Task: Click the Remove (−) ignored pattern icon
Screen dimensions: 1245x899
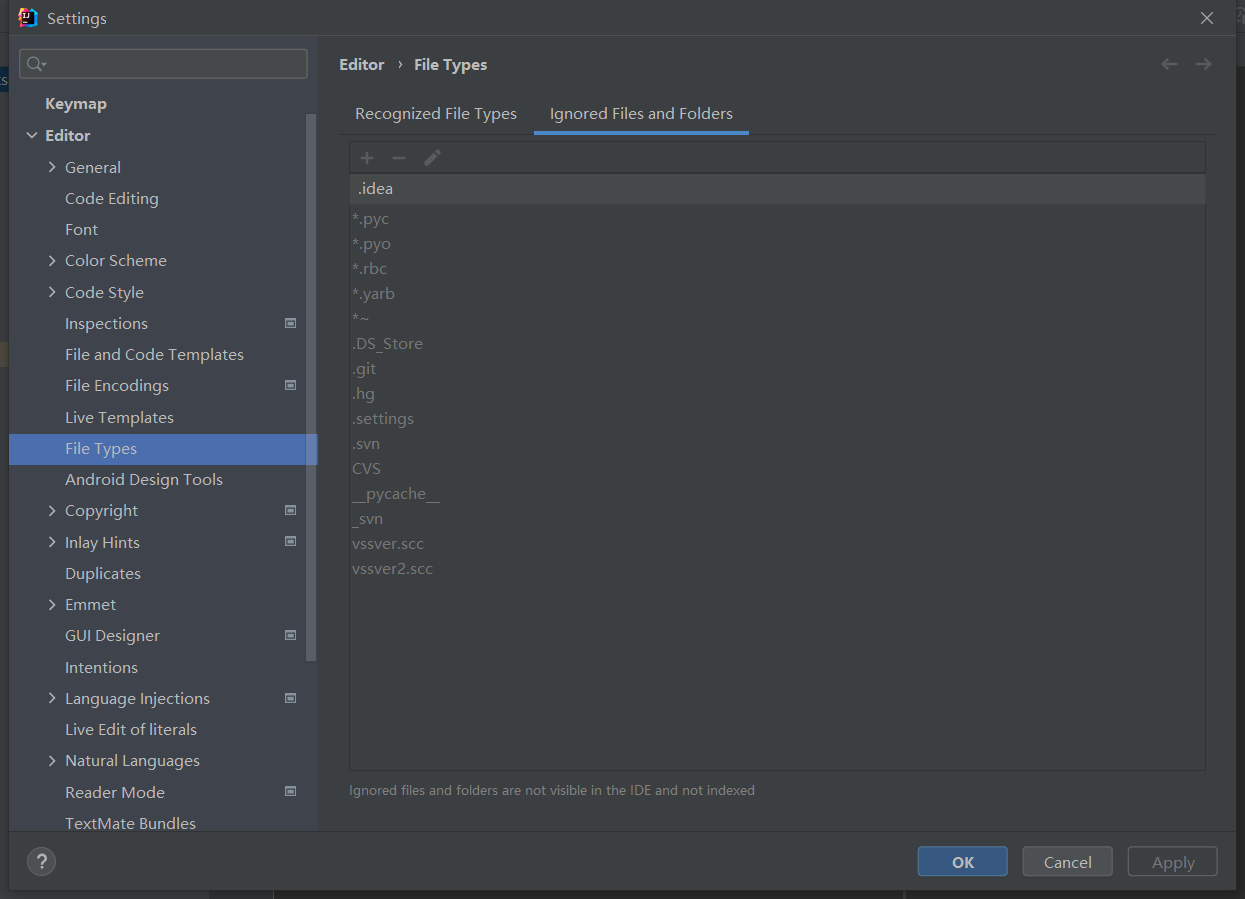Action: click(399, 158)
